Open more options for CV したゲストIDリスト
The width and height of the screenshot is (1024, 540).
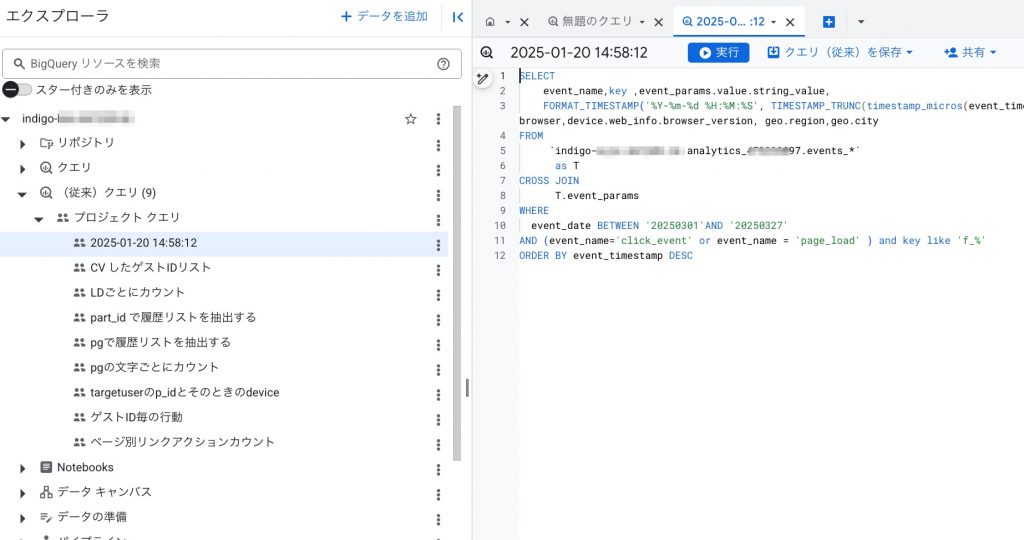[438, 270]
